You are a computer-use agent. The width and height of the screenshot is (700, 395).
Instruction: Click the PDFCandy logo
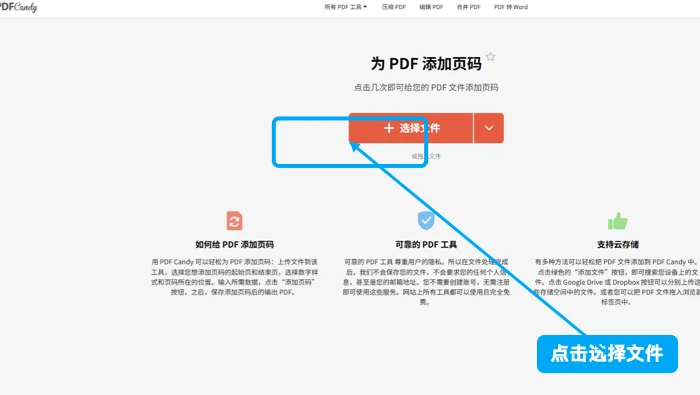tap(18, 7)
